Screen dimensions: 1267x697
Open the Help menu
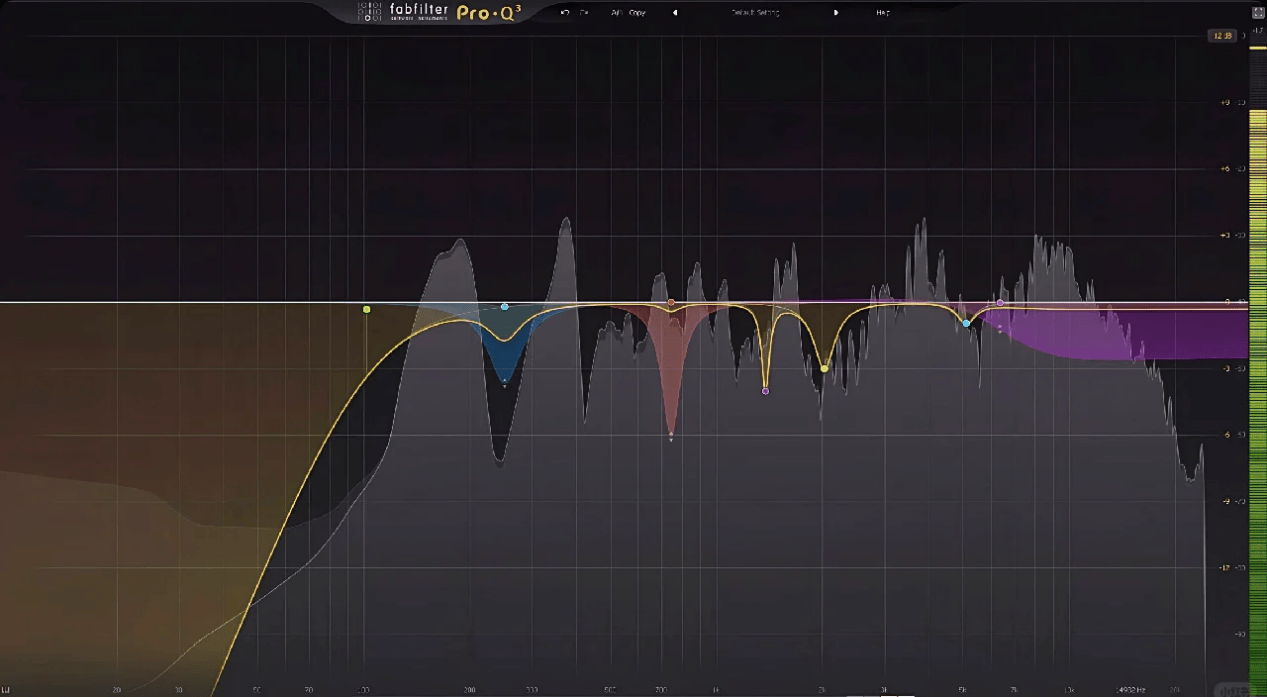883,13
